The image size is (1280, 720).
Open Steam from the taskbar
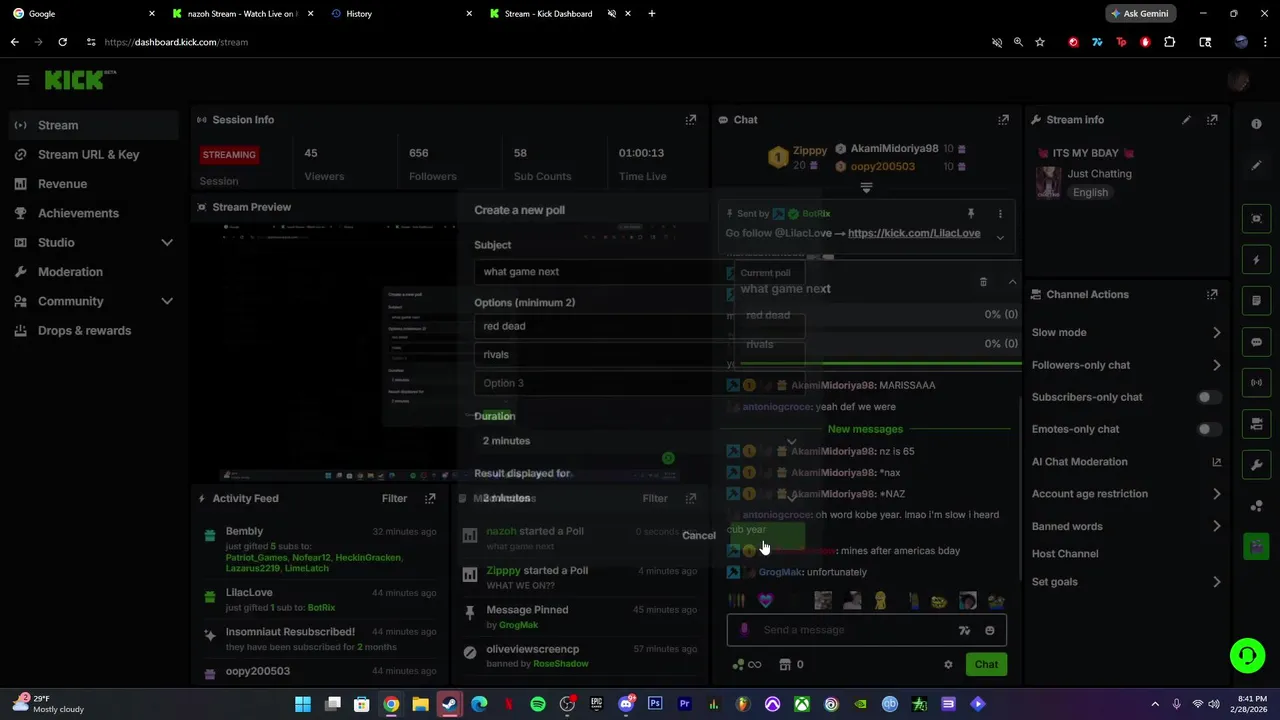450,704
